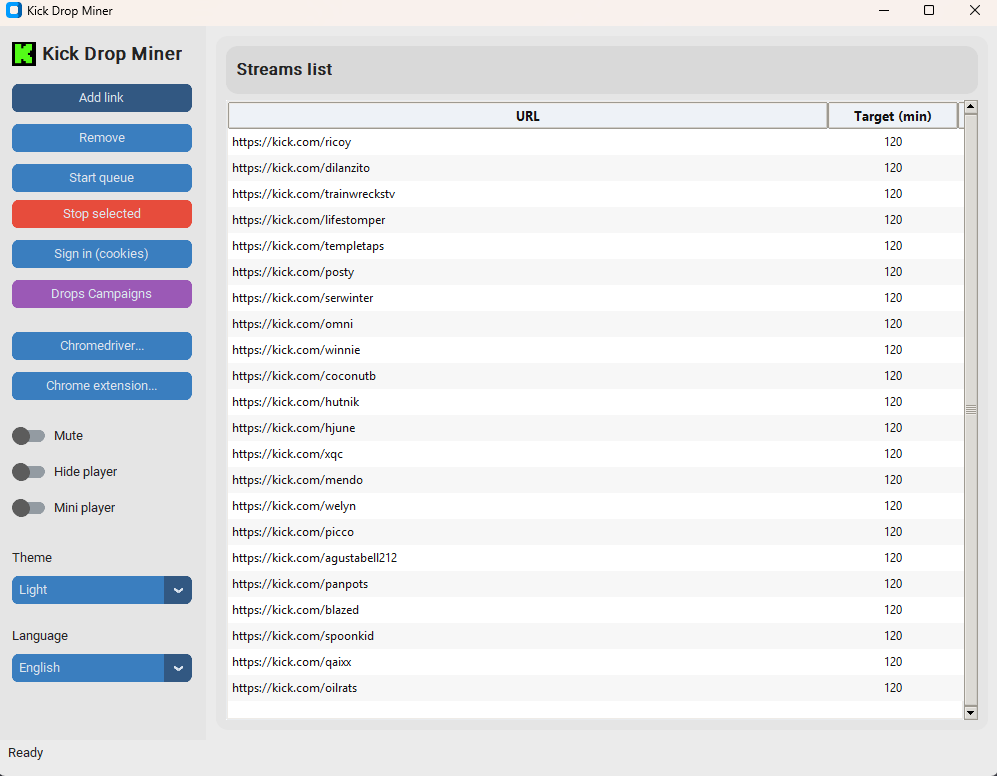Viewport: 997px width, 776px height.
Task: Click the red Stop selected button
Action: point(102,214)
